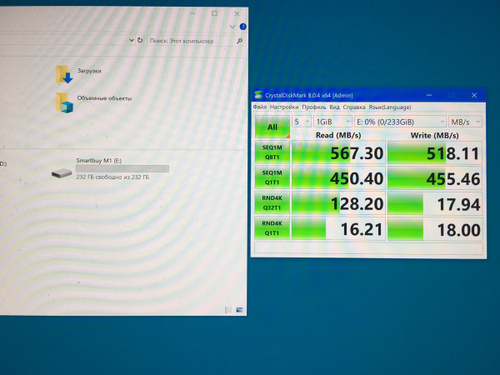Select the Объемные объекты folder icon
500x375 pixels.
pyautogui.click(x=64, y=103)
